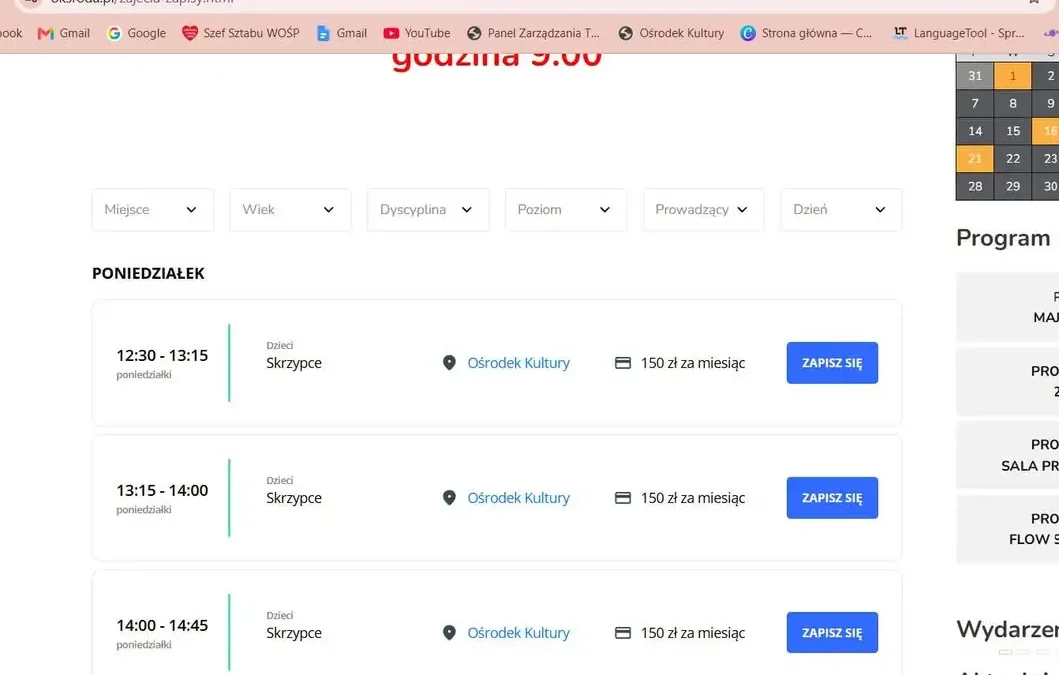Click Skrzypce title in 12:30 row

coord(294,364)
